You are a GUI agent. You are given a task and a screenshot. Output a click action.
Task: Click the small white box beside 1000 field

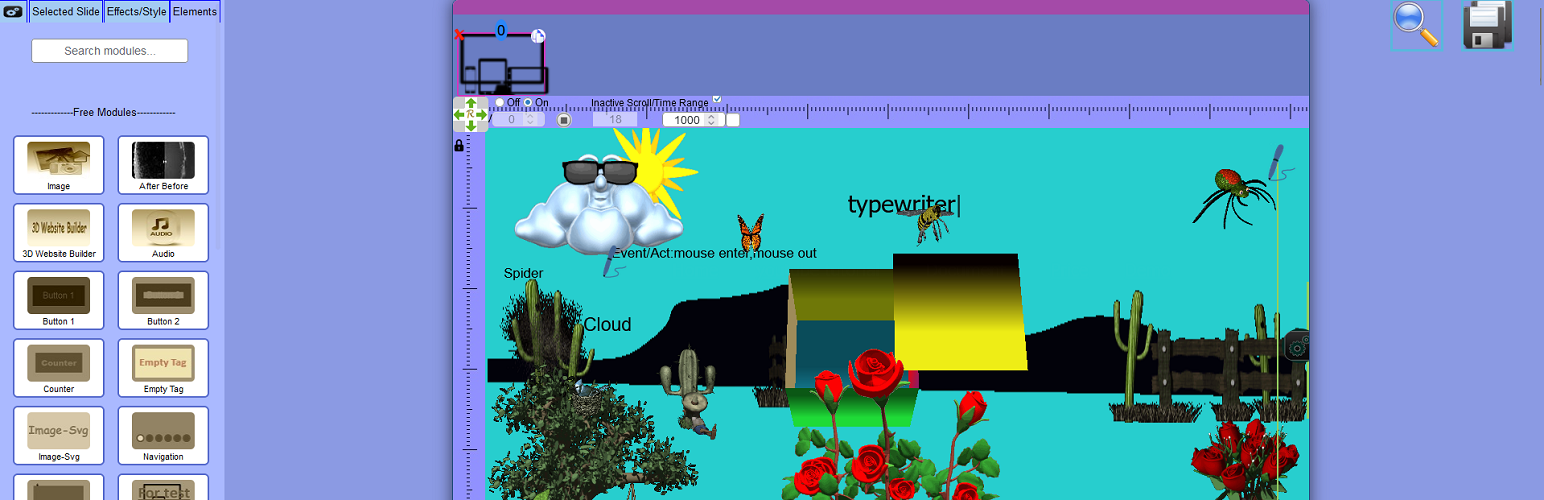(x=733, y=120)
